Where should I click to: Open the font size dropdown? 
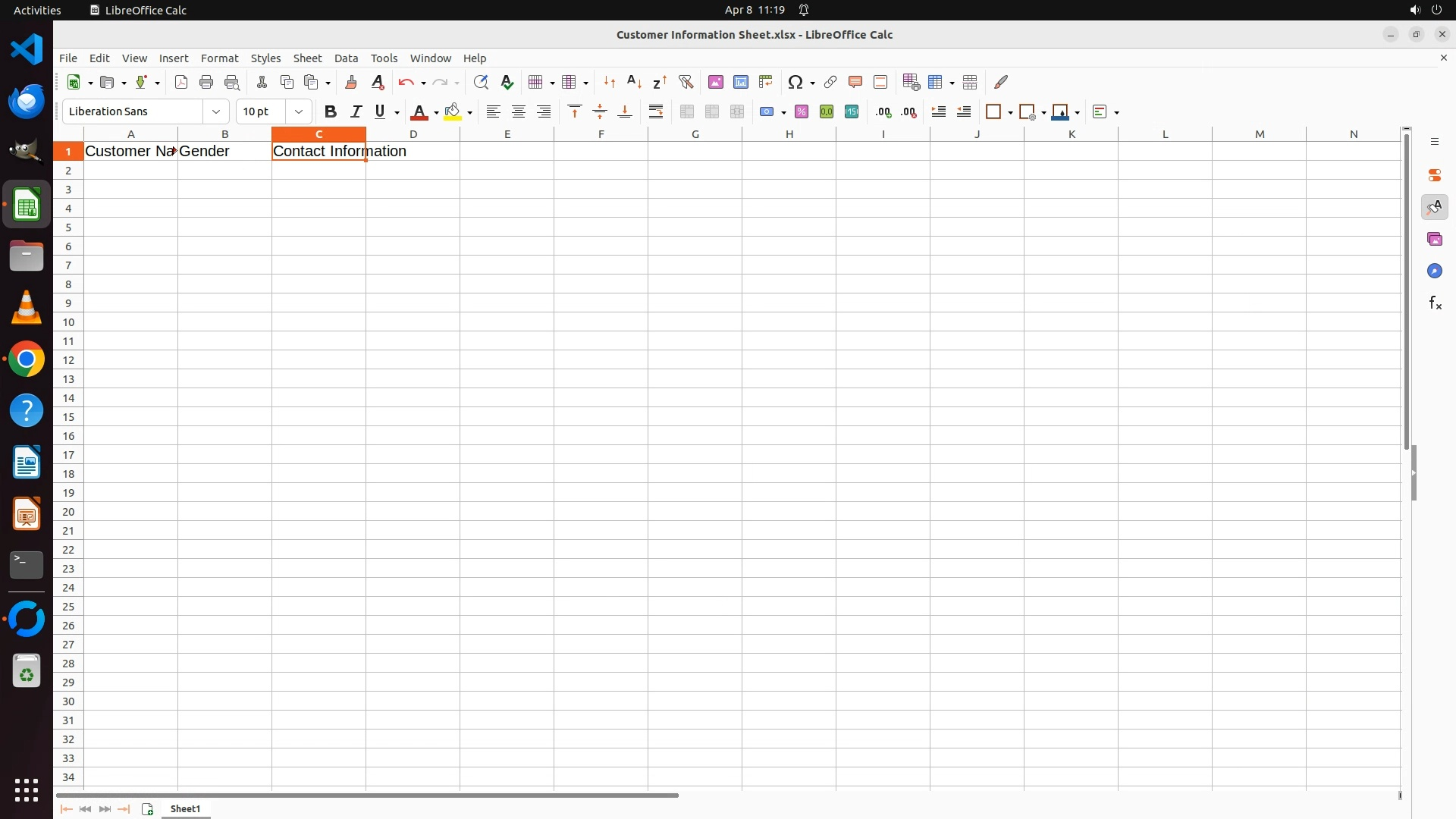pyautogui.click(x=299, y=112)
